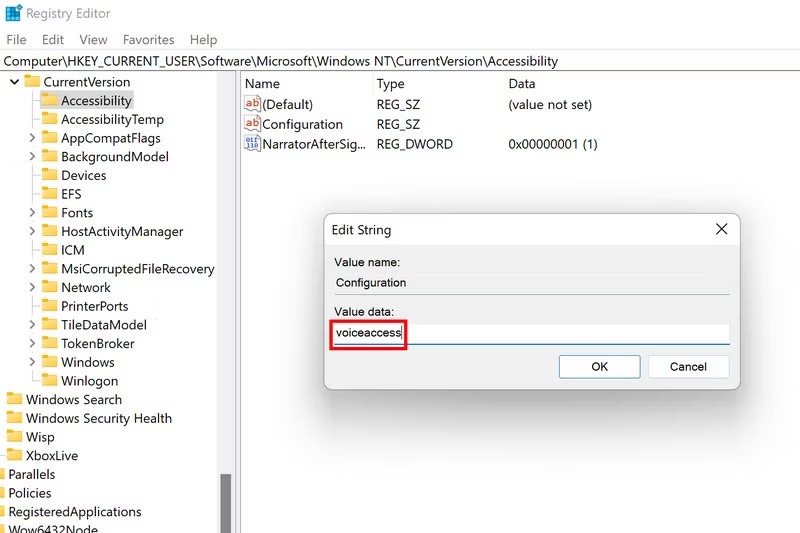Click the Value data field containing voiceaccess
This screenshot has width=800, height=533.
point(532,333)
